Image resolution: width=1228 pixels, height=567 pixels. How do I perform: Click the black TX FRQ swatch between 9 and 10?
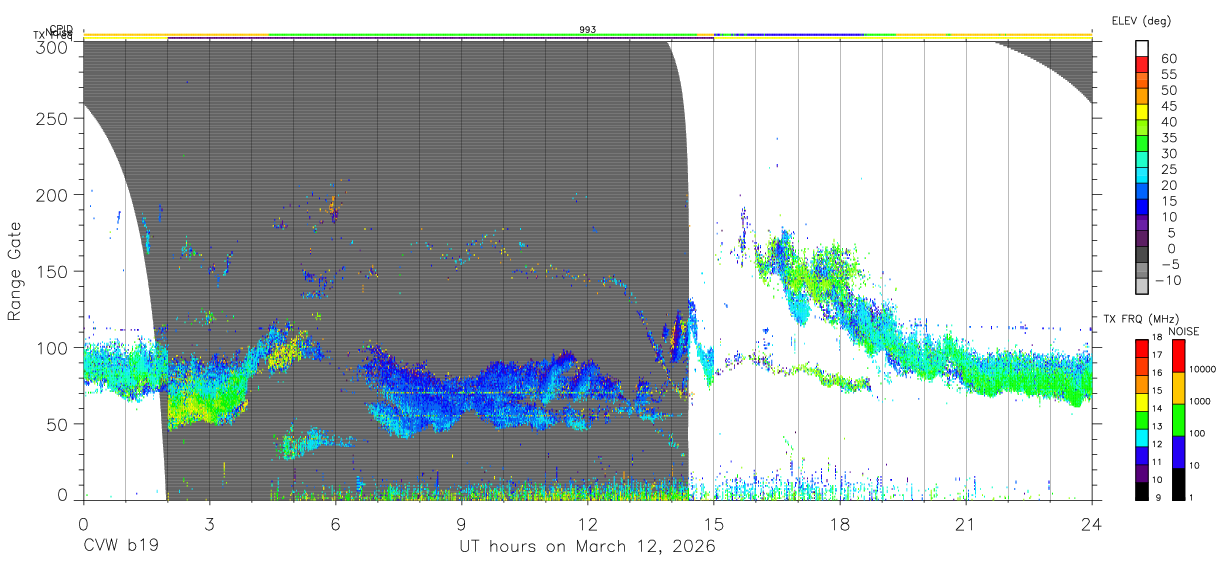click(1141, 489)
